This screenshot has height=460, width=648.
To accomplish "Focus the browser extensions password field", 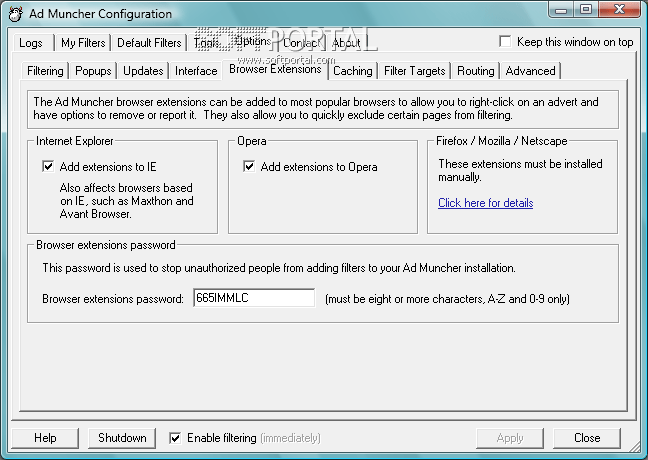I will (x=254, y=298).
